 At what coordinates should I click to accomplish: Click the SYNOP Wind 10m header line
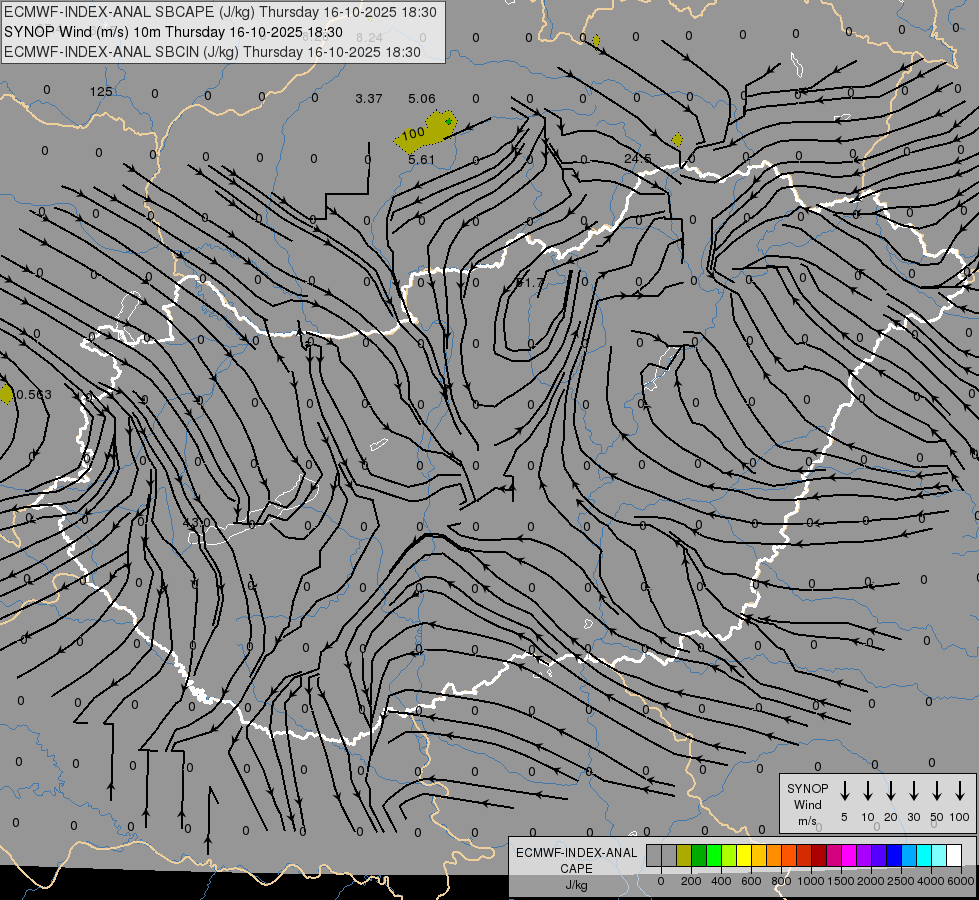(x=173, y=32)
